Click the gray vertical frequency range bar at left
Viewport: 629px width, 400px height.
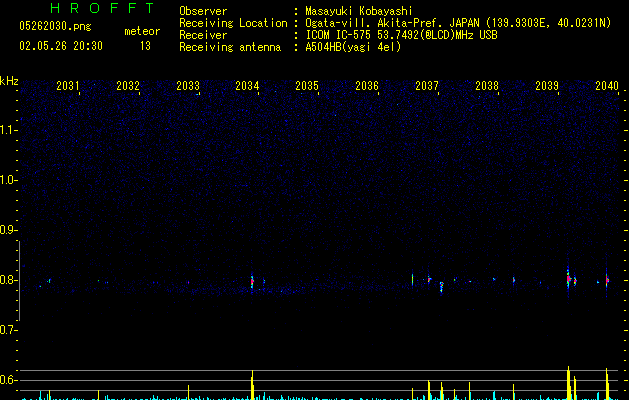click(19, 280)
